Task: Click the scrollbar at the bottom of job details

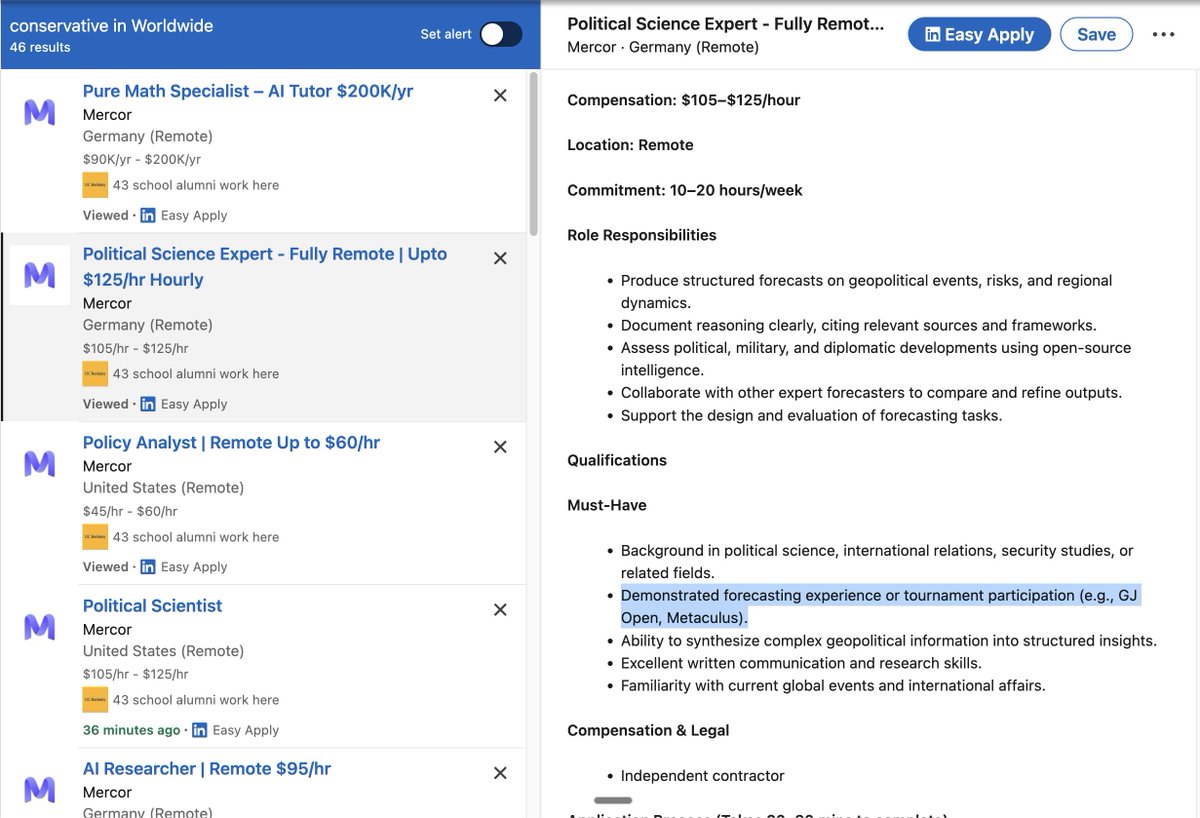Action: [612, 800]
